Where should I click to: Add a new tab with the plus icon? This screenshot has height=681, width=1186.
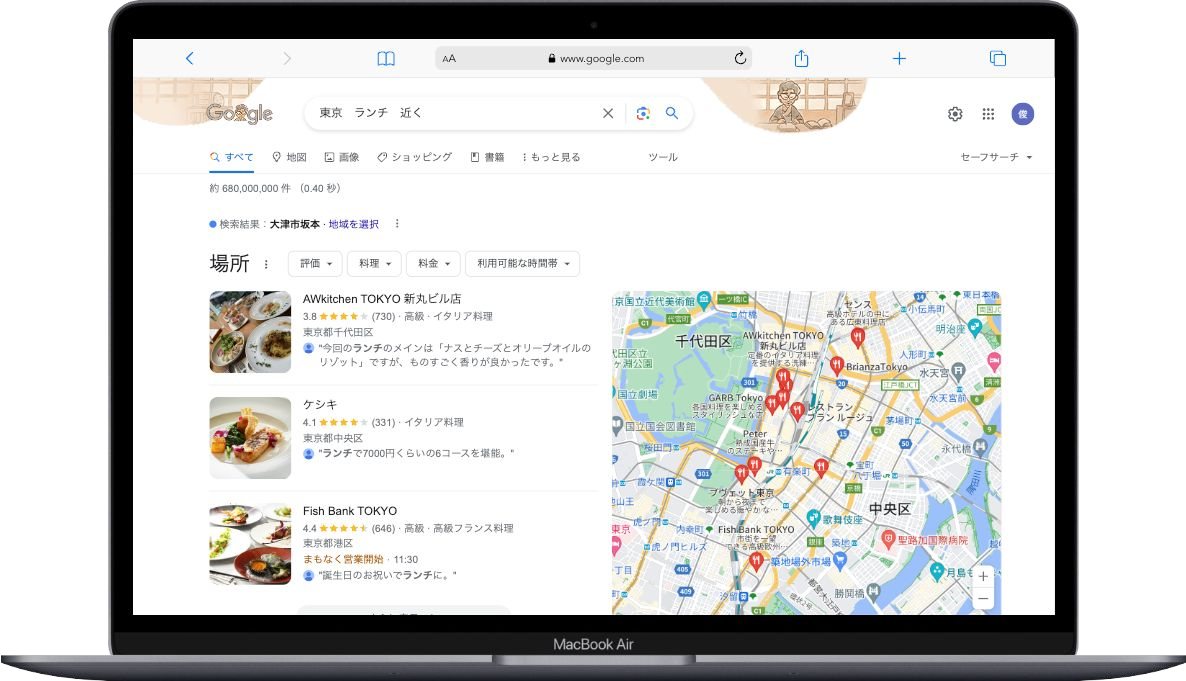899,58
